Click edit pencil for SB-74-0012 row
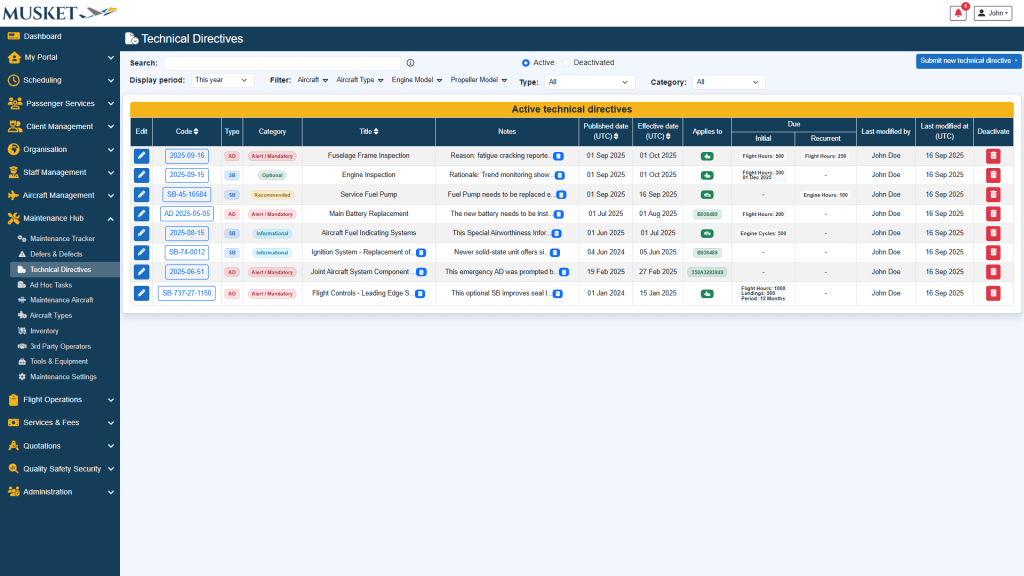This screenshot has width=1024, height=576. (x=142, y=253)
